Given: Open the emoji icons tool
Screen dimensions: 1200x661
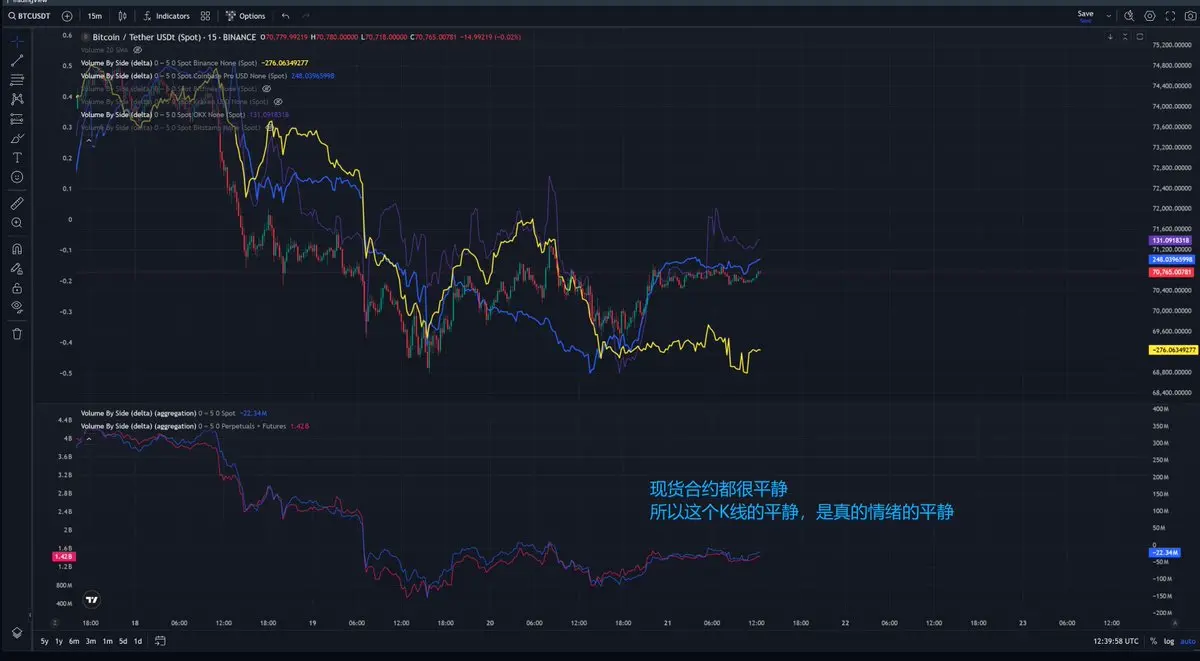Looking at the screenshot, I should click(17, 176).
